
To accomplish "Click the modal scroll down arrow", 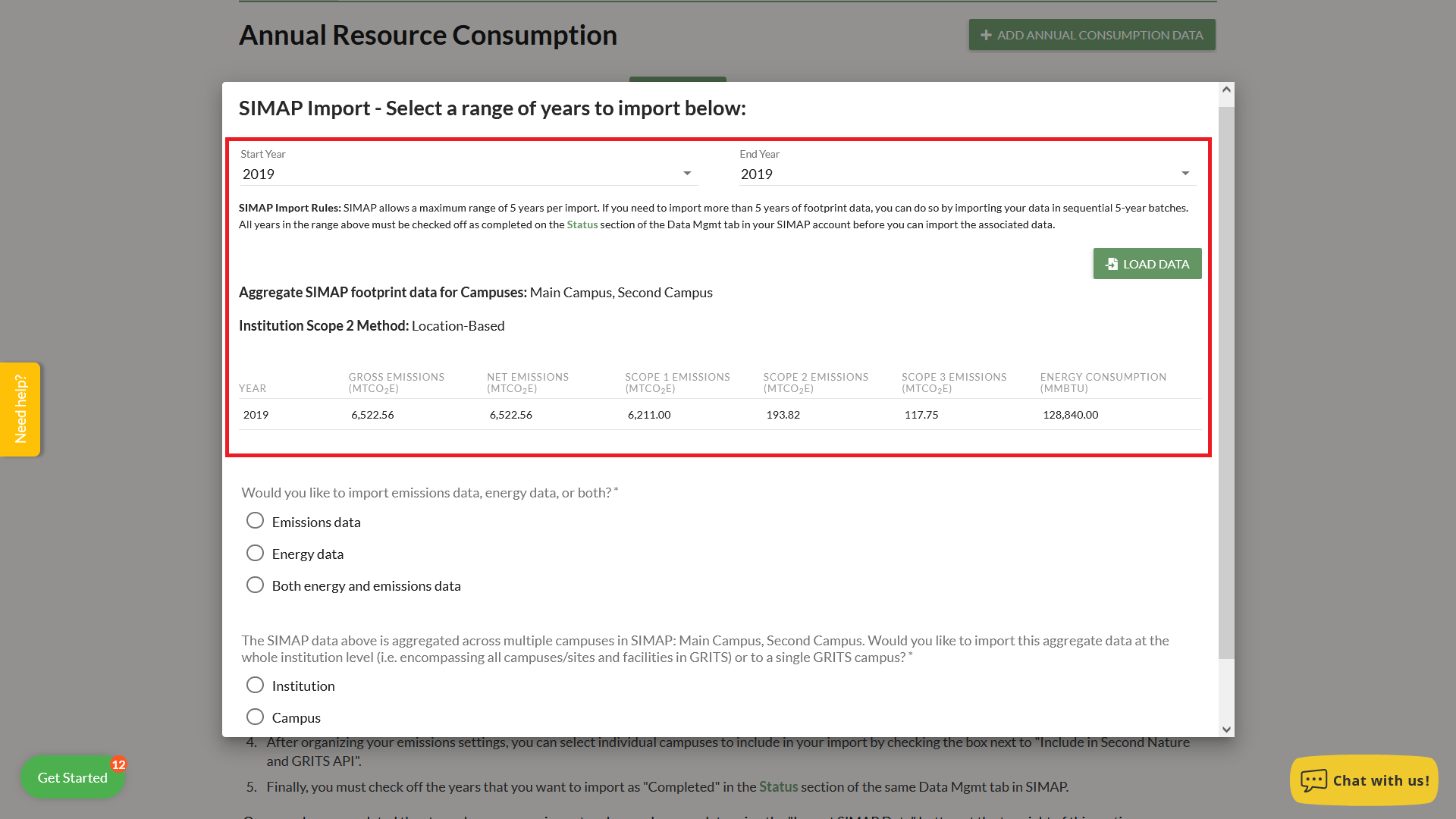I will [x=1226, y=730].
